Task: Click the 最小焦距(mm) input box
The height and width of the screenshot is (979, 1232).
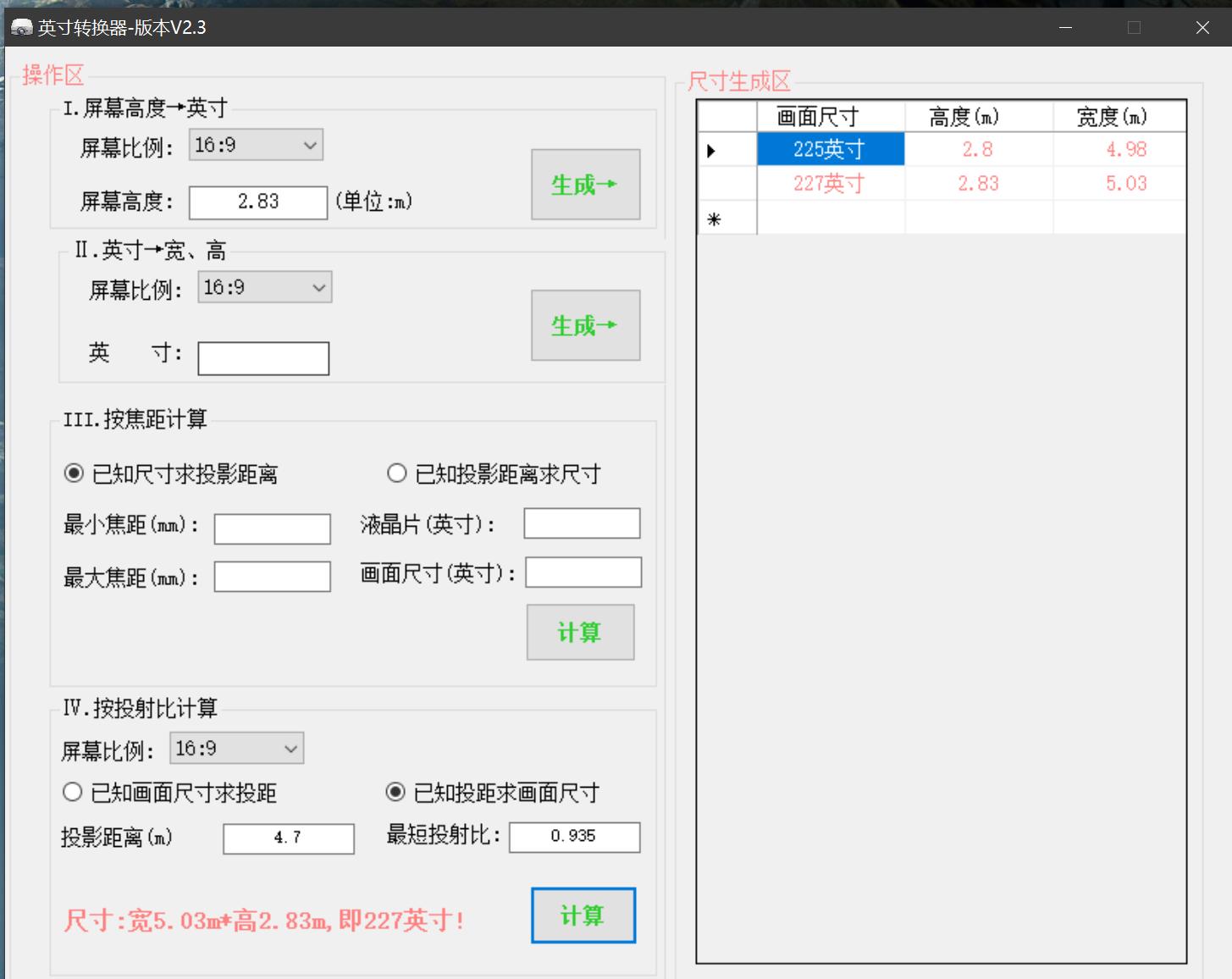Action: [273, 529]
